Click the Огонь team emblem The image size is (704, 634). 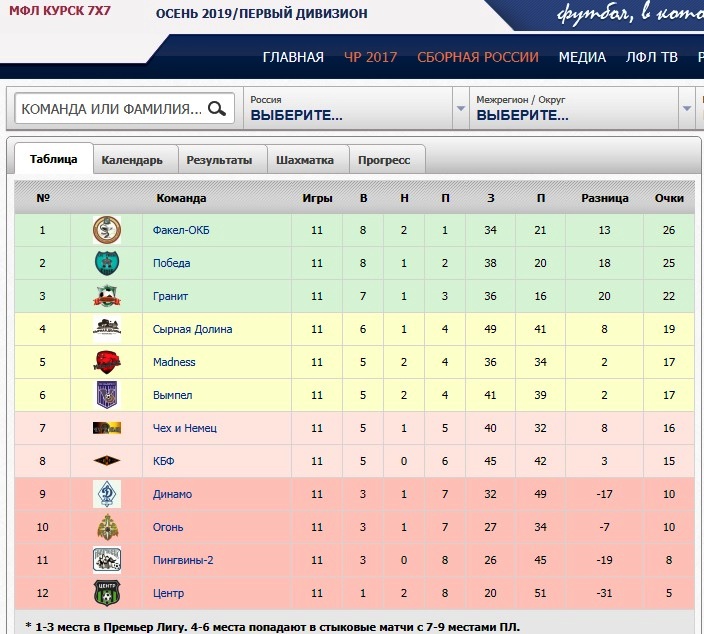coord(107,527)
